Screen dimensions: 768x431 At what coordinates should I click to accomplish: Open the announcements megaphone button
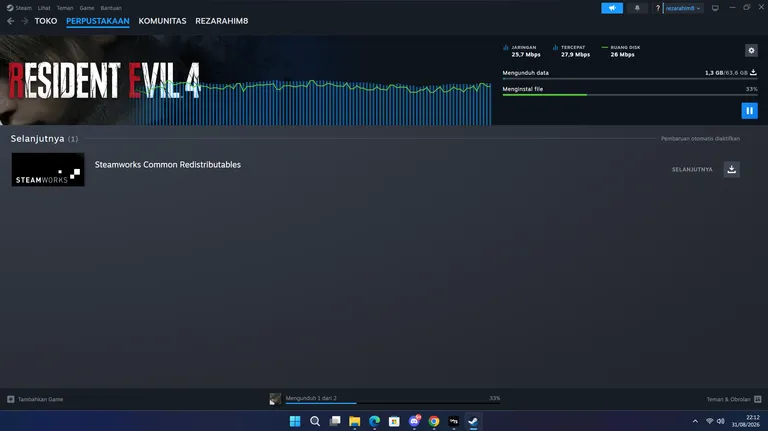coord(612,8)
